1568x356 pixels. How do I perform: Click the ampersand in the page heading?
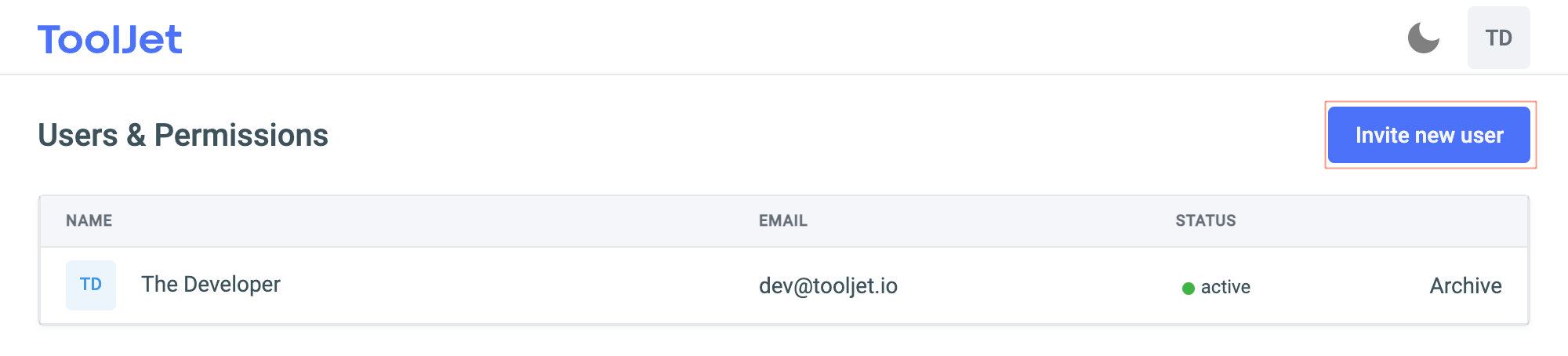pos(136,136)
